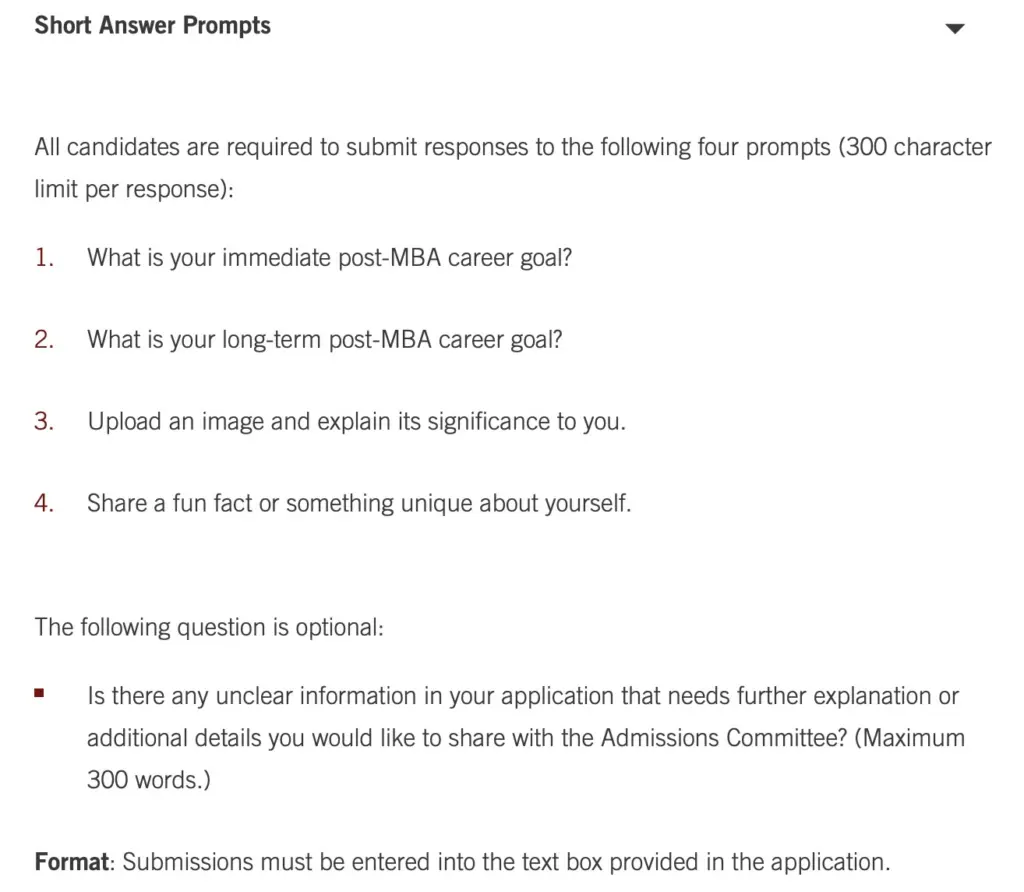Click 'The following question is optional' text
Image resolution: width=1024 pixels, height=892 pixels.
point(209,628)
